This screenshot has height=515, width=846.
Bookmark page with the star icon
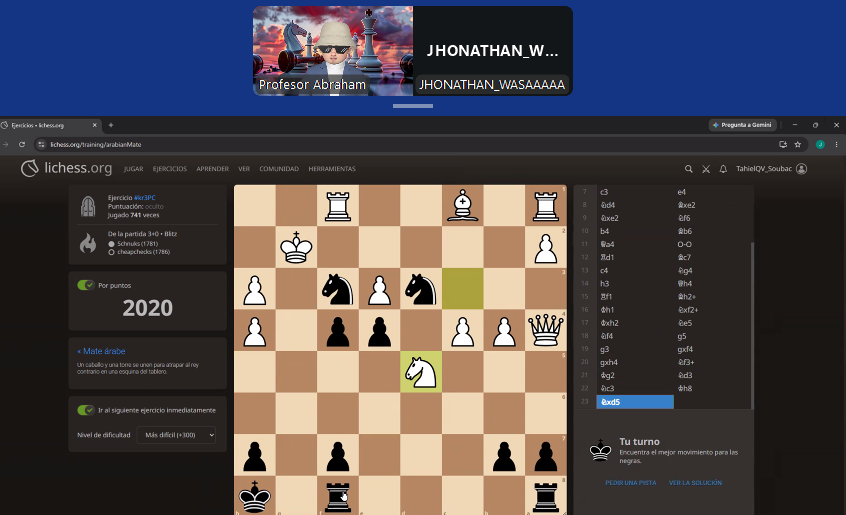click(x=797, y=145)
